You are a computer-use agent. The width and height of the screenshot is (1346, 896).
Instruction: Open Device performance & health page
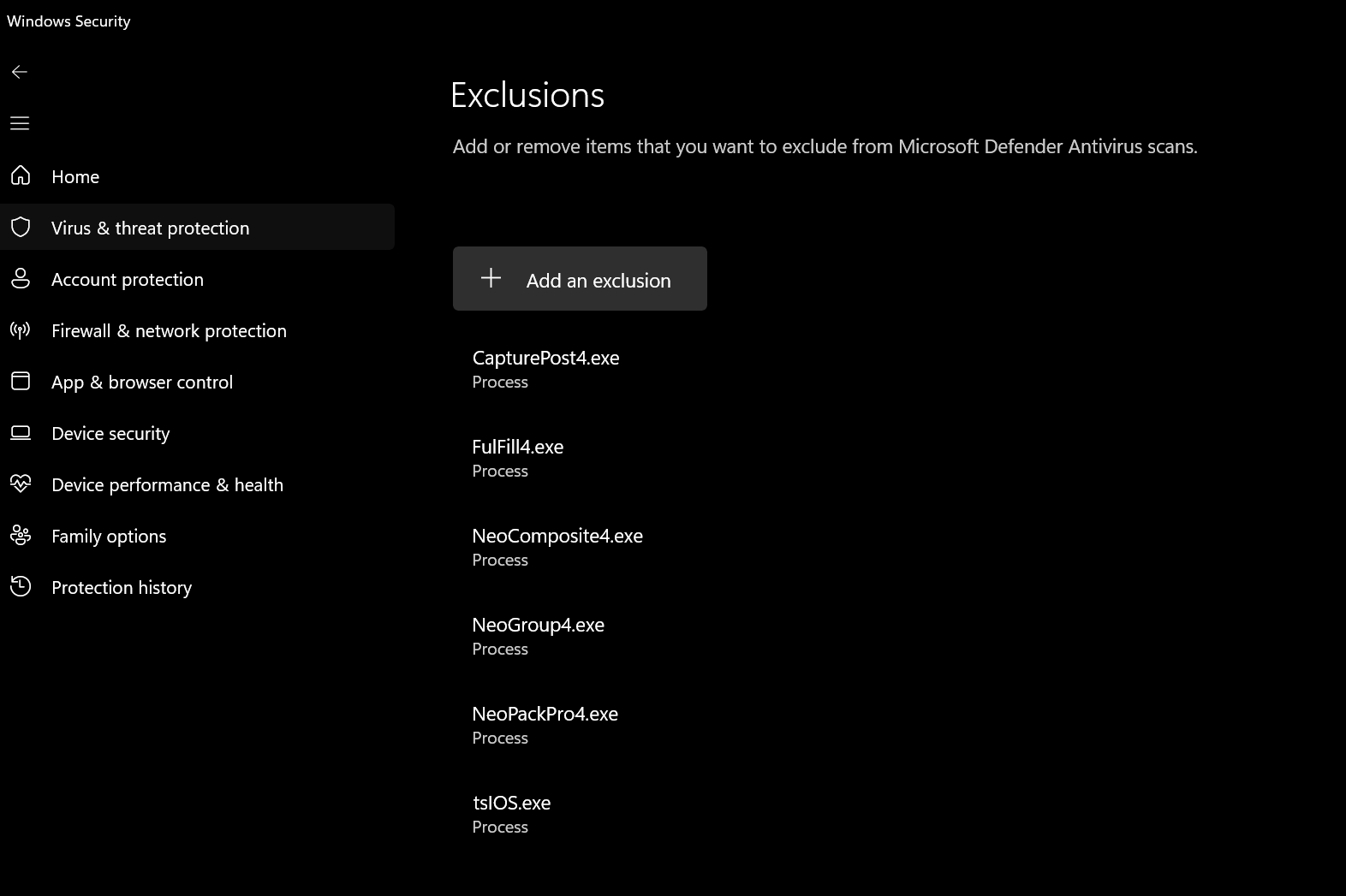pos(197,484)
